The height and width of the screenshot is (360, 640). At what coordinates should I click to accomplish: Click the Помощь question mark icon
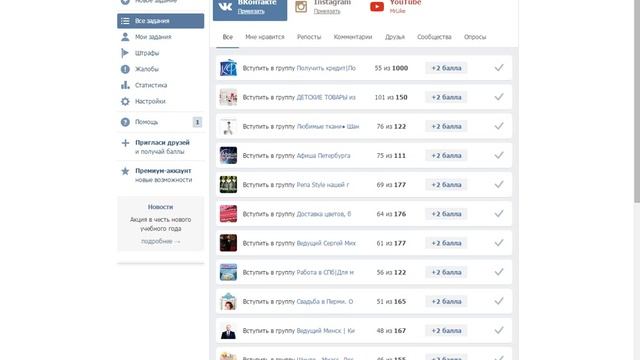click(x=125, y=122)
